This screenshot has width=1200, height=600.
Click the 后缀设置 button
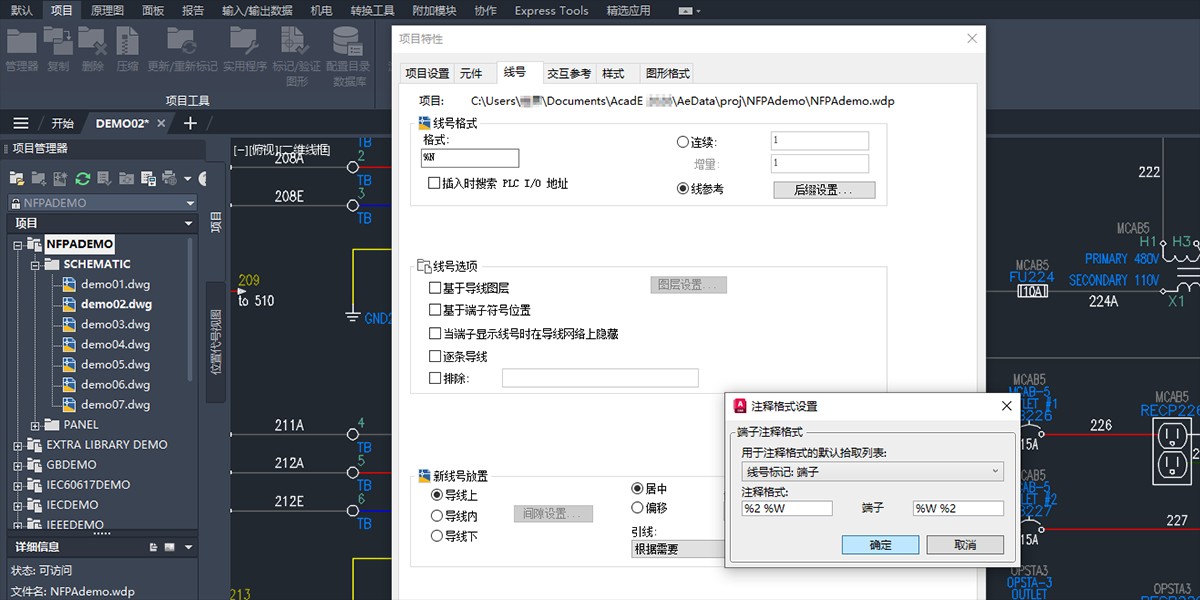(x=823, y=190)
